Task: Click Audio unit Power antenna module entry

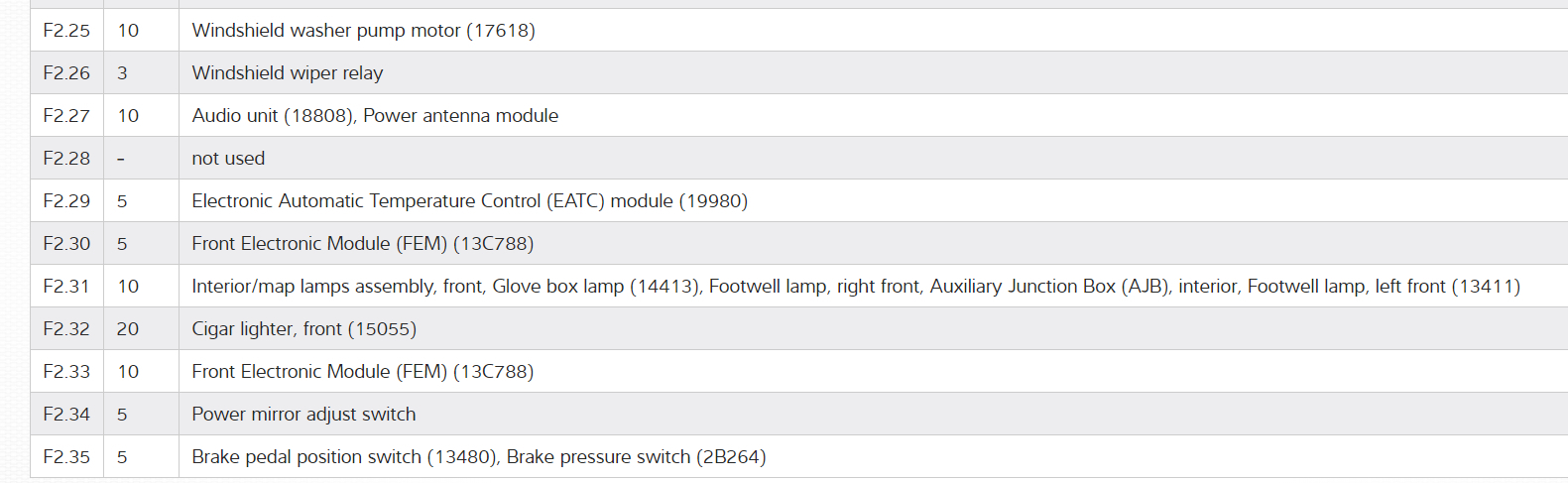Action: point(375,116)
